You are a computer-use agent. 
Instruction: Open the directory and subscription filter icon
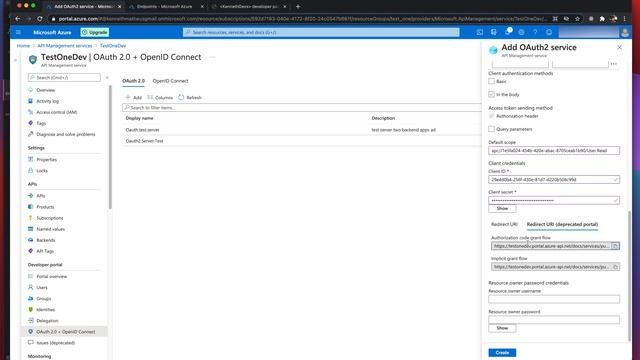click(493, 32)
